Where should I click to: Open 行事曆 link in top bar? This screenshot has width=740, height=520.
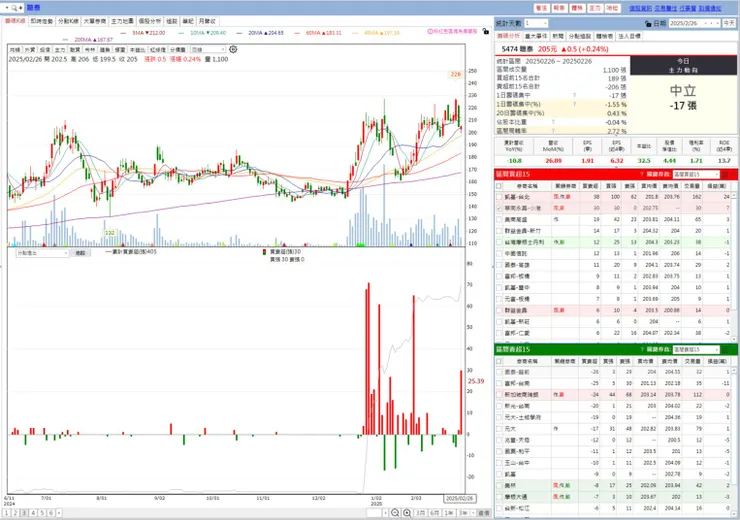tap(688, 8)
